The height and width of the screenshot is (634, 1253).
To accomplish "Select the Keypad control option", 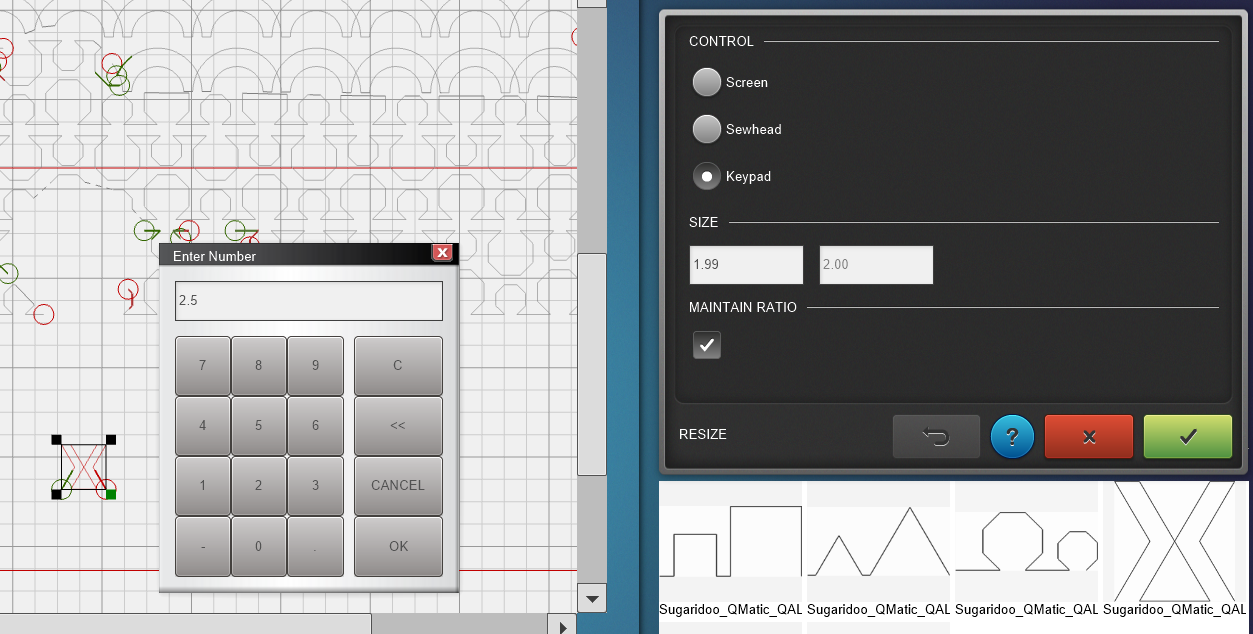I will (x=707, y=176).
